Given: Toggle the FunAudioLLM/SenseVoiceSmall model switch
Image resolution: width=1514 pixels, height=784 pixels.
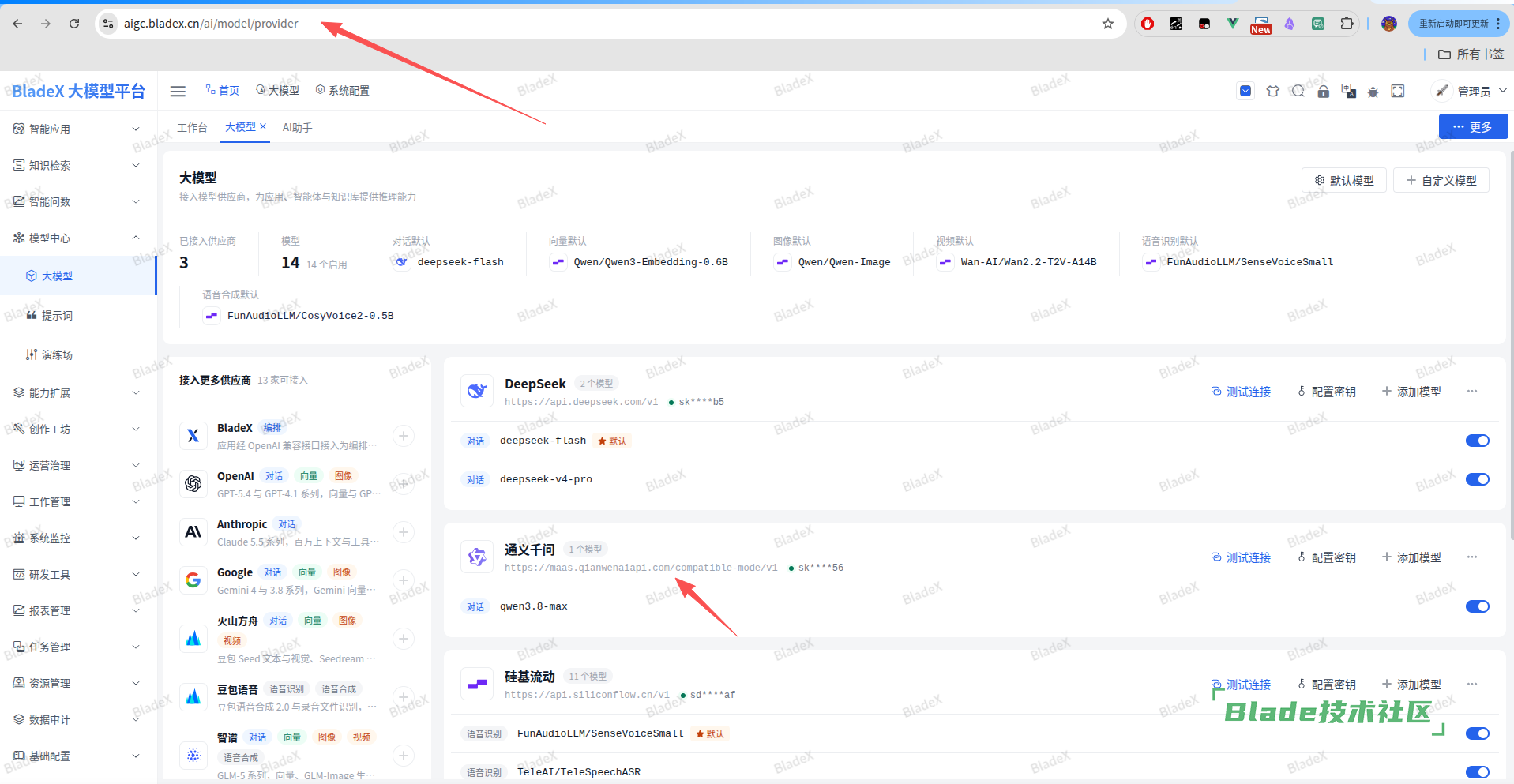Looking at the screenshot, I should 1478,733.
